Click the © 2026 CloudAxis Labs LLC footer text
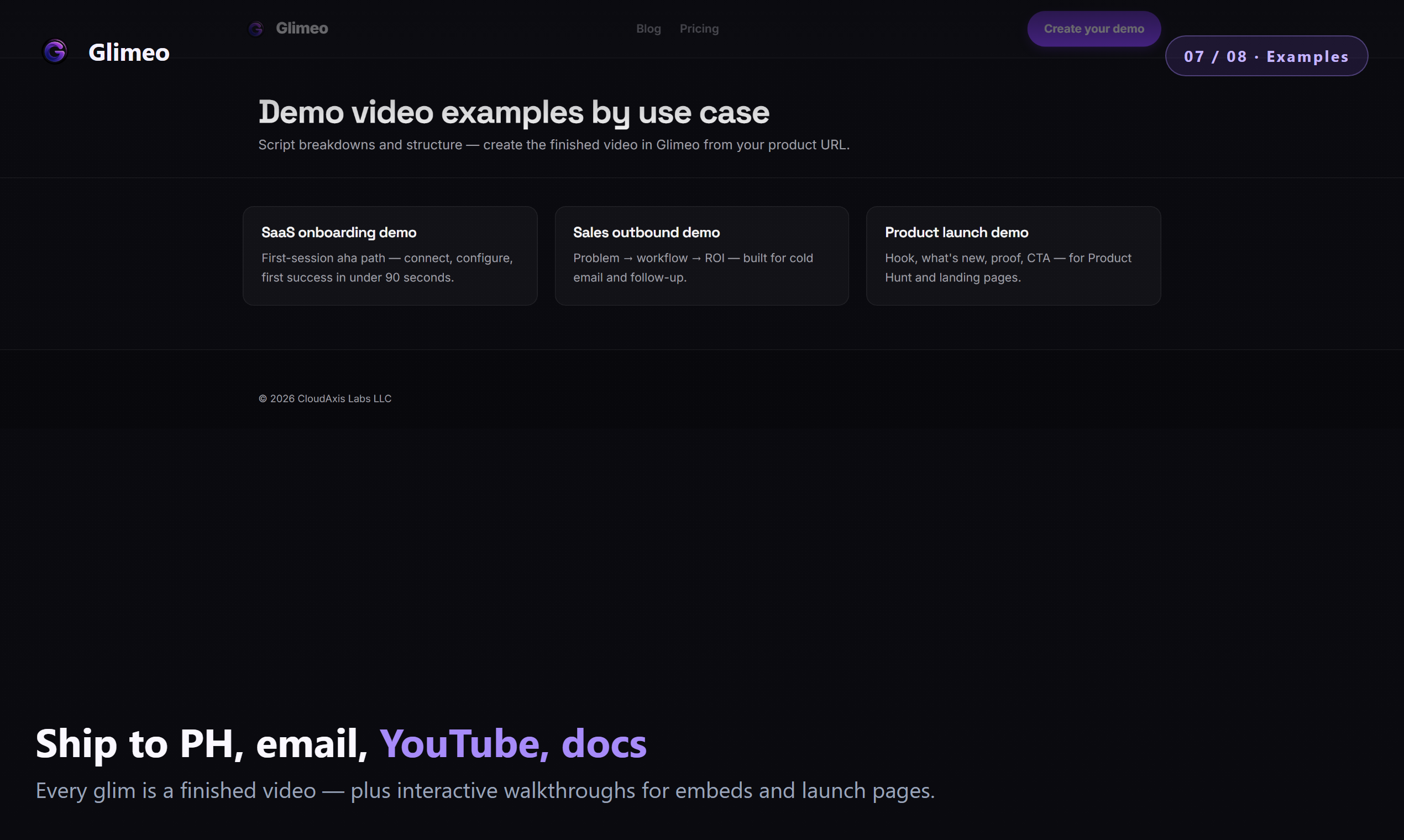 (325, 398)
